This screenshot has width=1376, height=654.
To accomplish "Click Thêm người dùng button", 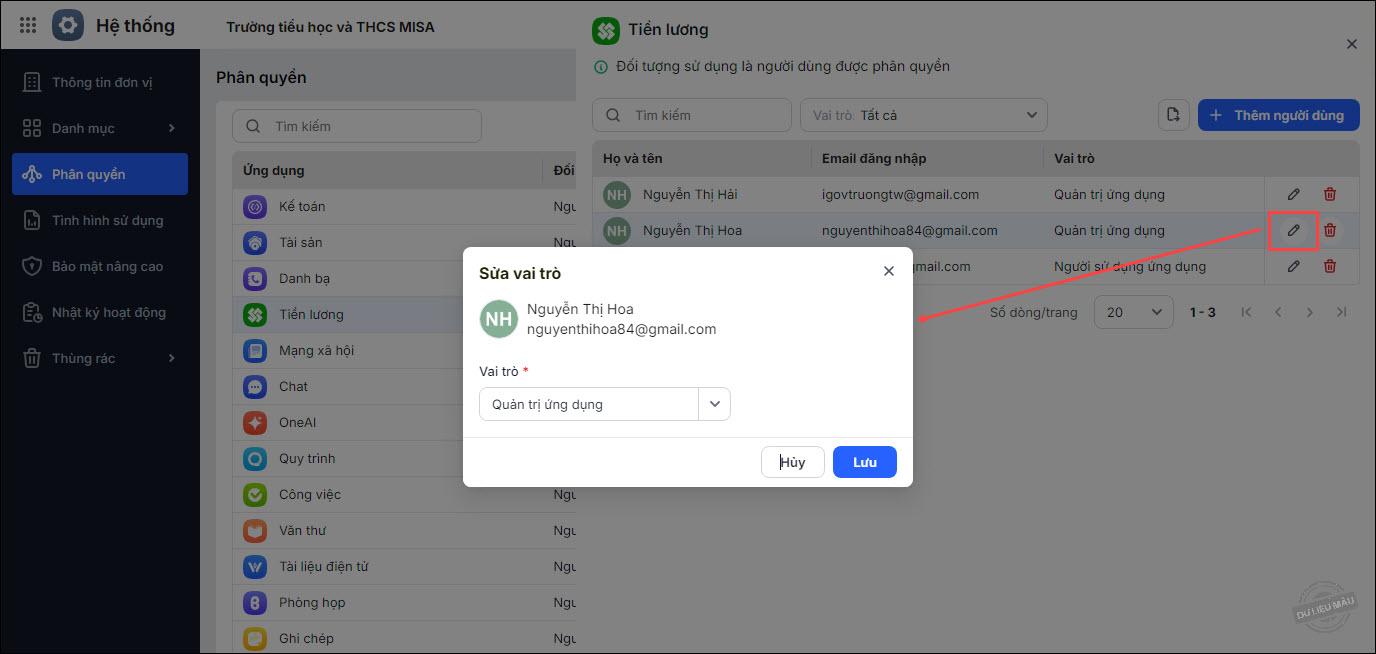I will [1279, 115].
